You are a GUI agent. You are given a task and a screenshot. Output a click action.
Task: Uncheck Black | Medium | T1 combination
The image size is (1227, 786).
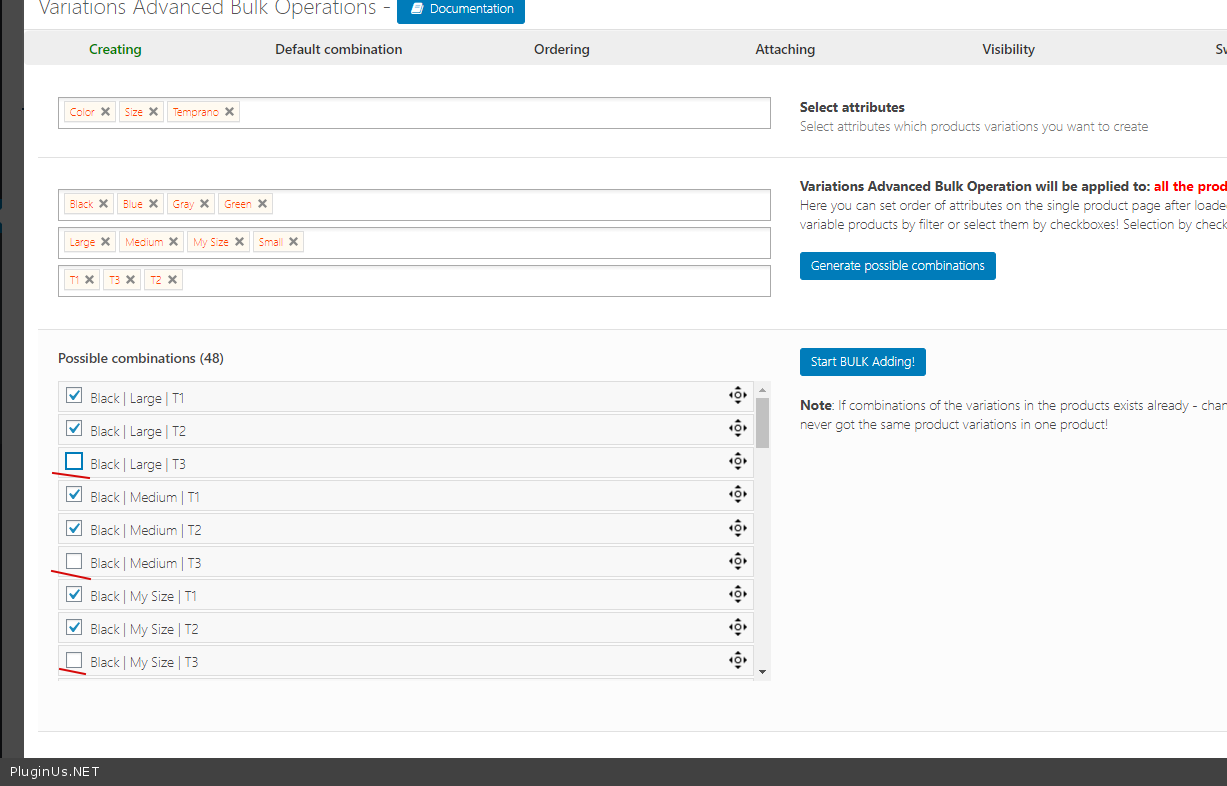pos(74,494)
